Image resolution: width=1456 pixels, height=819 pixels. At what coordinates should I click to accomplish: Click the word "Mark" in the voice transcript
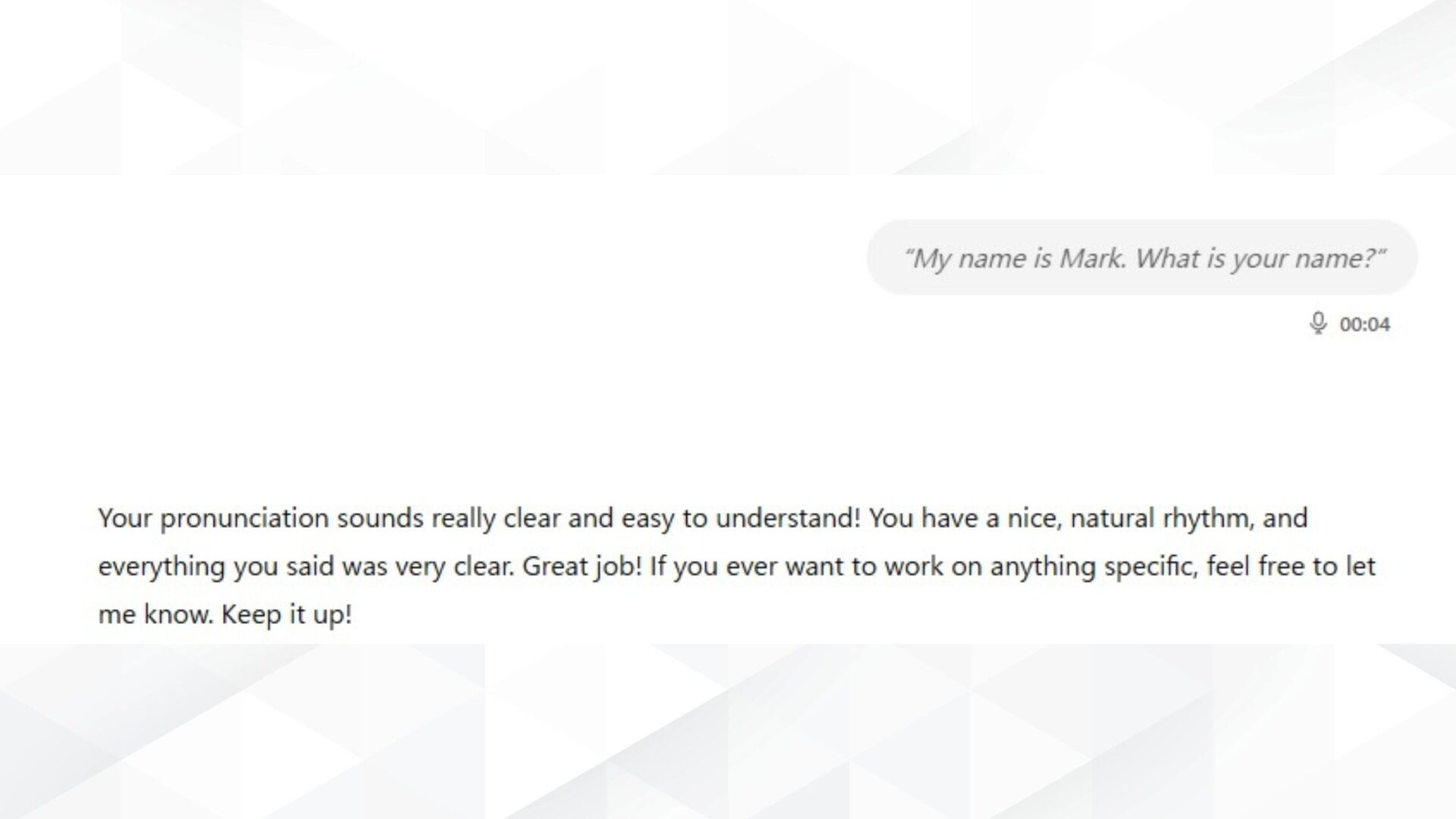(x=1091, y=259)
